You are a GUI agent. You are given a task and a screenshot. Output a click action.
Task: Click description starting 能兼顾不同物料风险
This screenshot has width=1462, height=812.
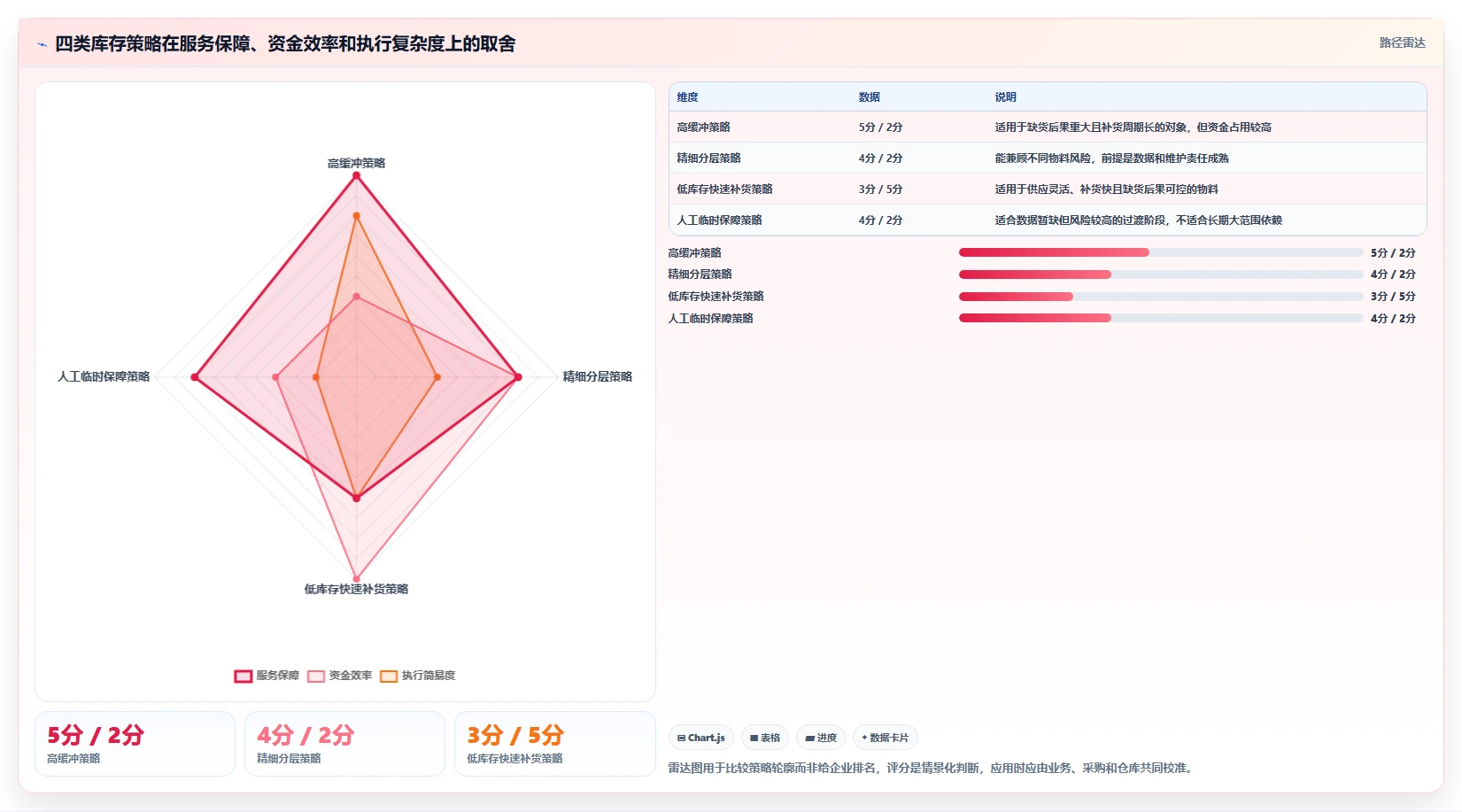coord(1111,159)
